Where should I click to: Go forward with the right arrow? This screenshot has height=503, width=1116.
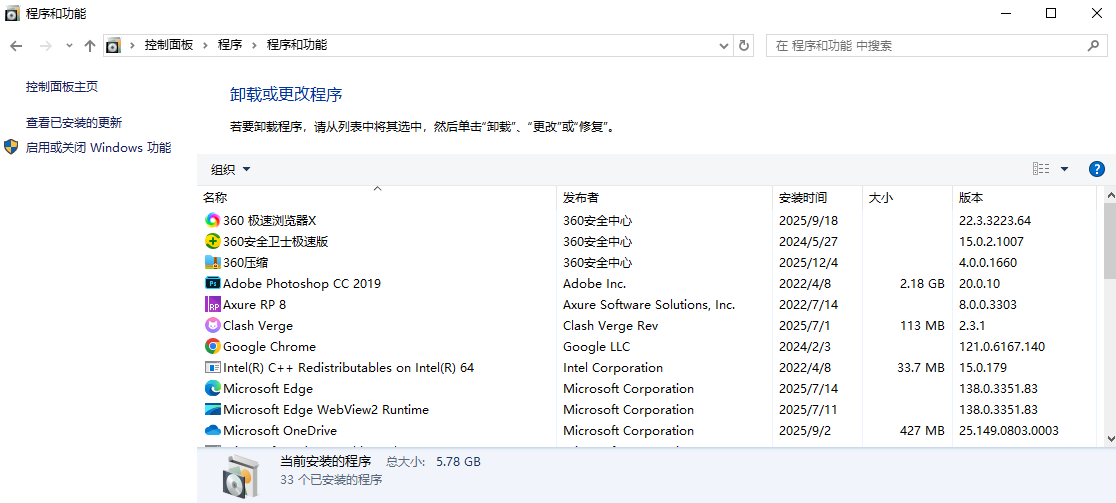pos(46,46)
